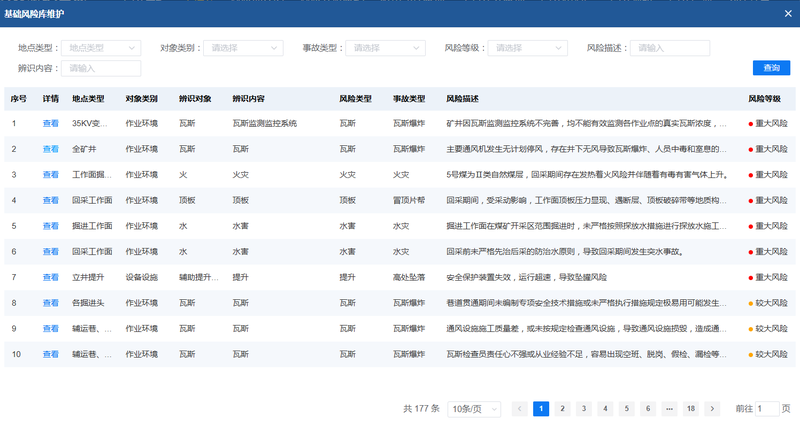Open 查看 details for row 4
Screen dimensions: 800x426
(x=51, y=201)
